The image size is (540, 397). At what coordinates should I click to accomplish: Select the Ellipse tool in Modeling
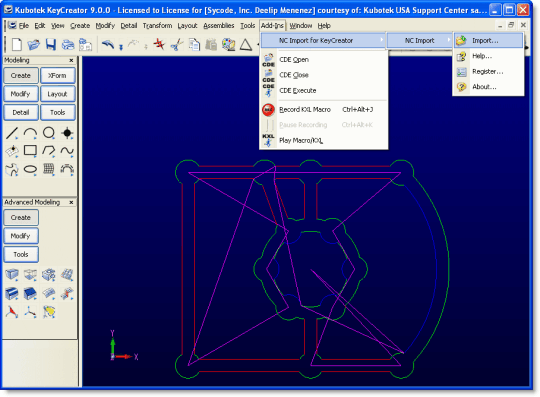(x=30, y=169)
